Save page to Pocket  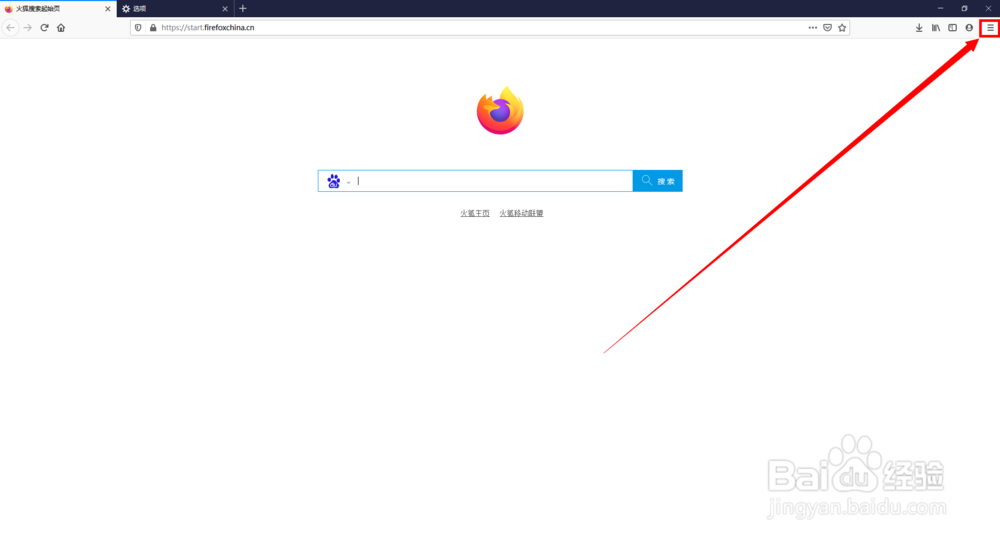pos(827,27)
